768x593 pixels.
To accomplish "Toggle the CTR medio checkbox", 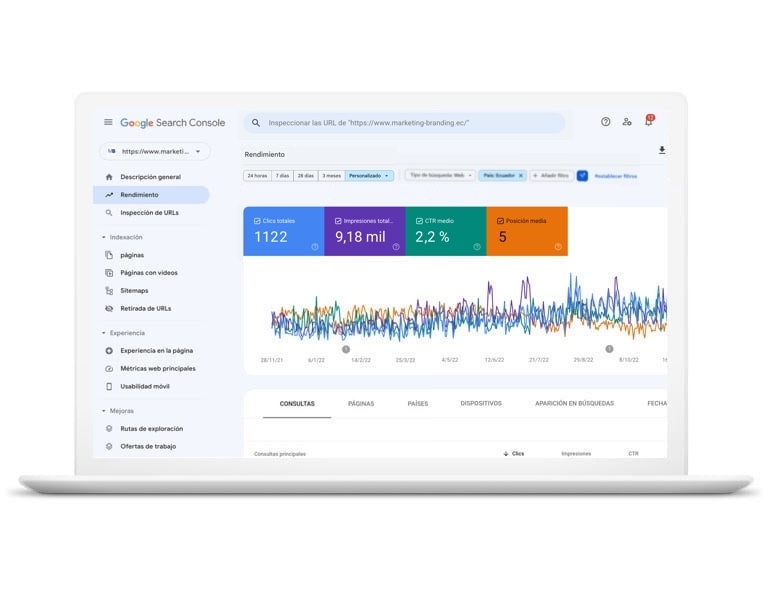I will [419, 221].
